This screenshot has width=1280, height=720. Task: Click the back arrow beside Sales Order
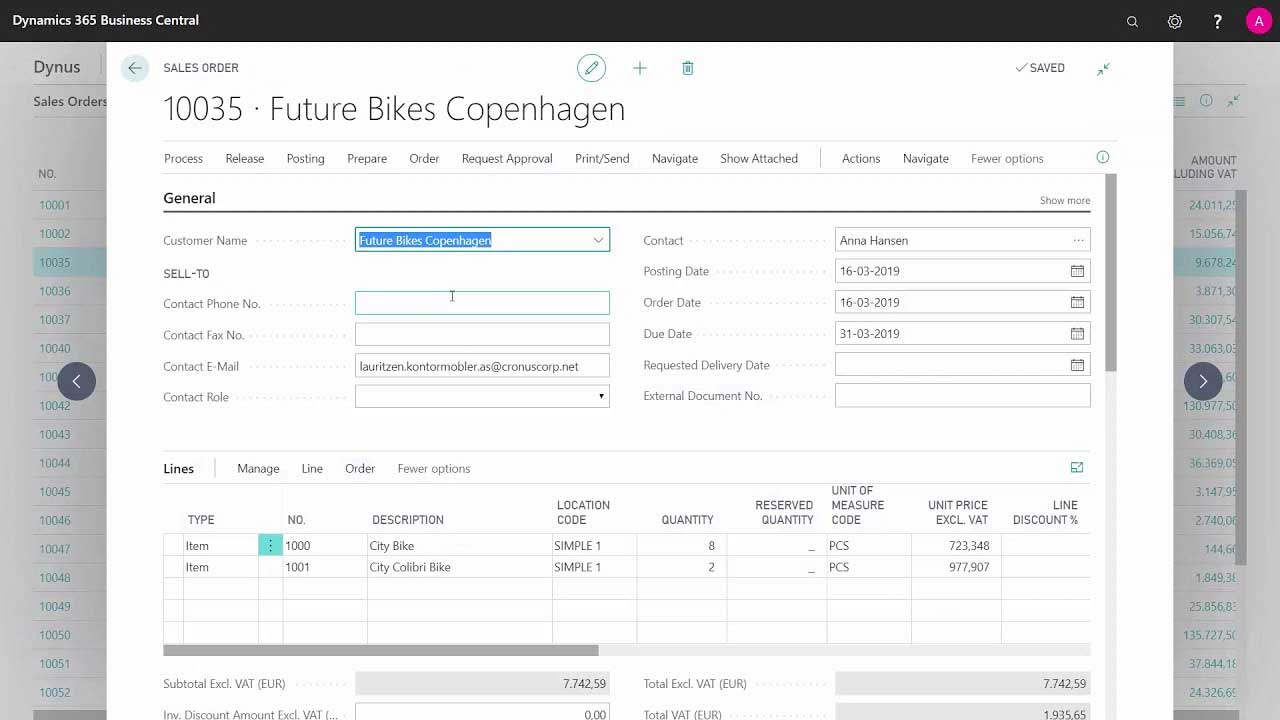click(x=134, y=68)
